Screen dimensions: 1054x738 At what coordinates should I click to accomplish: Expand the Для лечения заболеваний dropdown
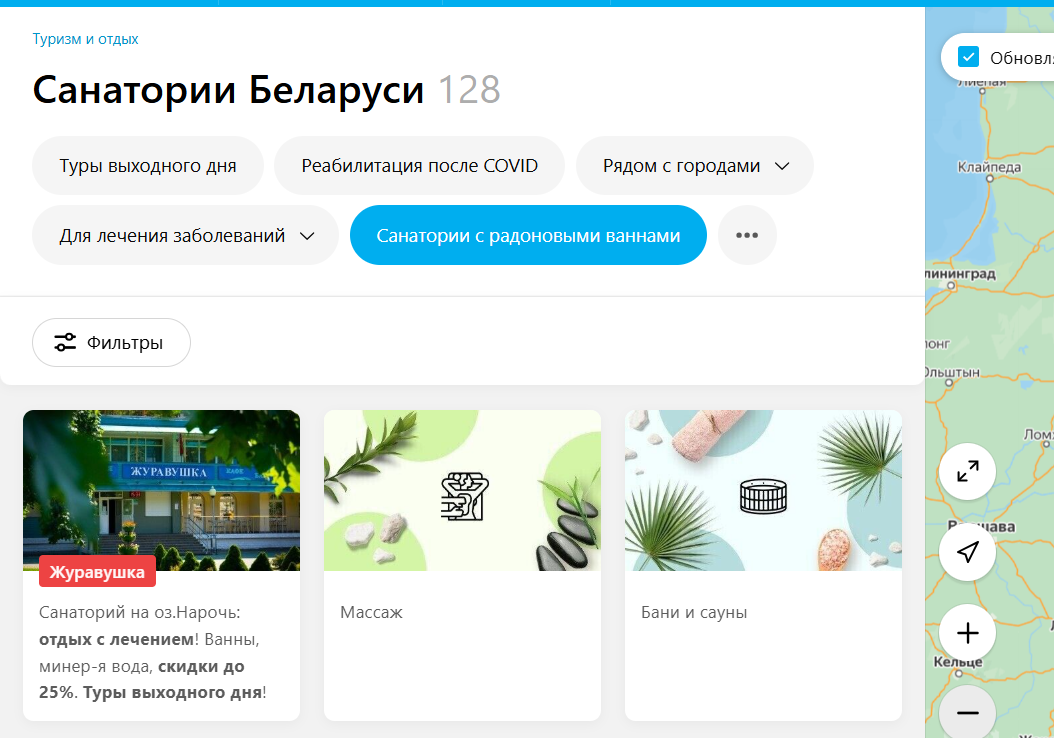click(x=186, y=235)
